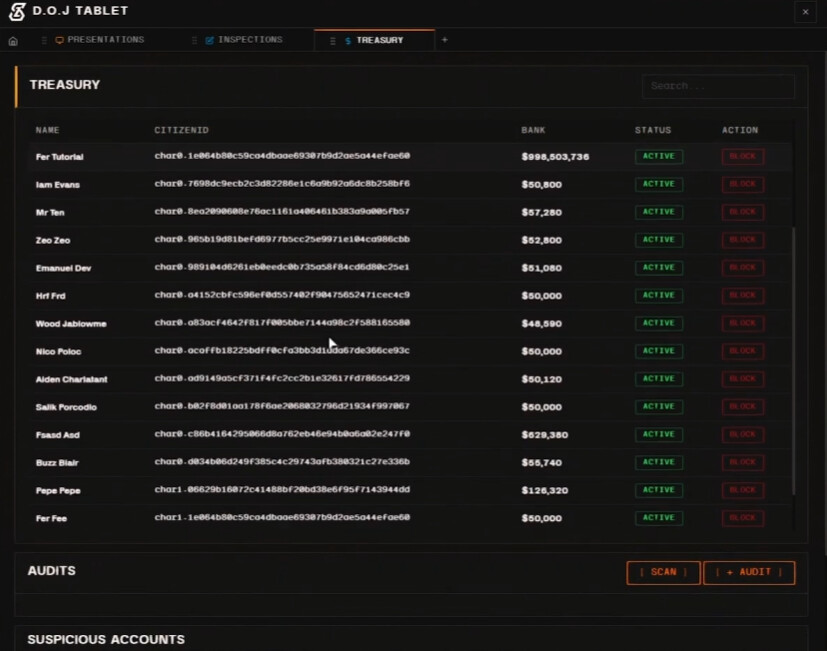This screenshot has height=651, width=827.
Task: Click the Action column header
Action: (x=740, y=130)
